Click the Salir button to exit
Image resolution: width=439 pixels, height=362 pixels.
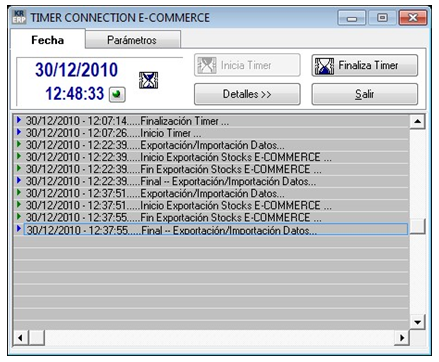364,94
